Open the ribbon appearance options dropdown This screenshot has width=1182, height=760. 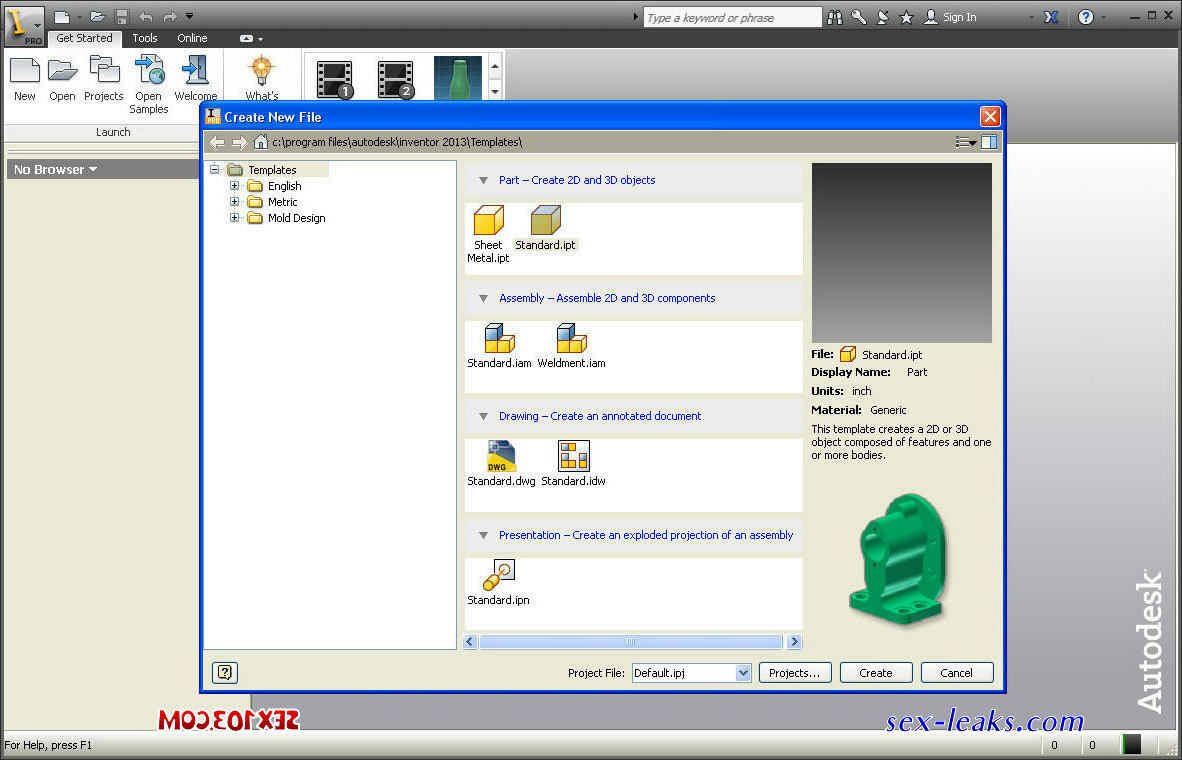251,38
